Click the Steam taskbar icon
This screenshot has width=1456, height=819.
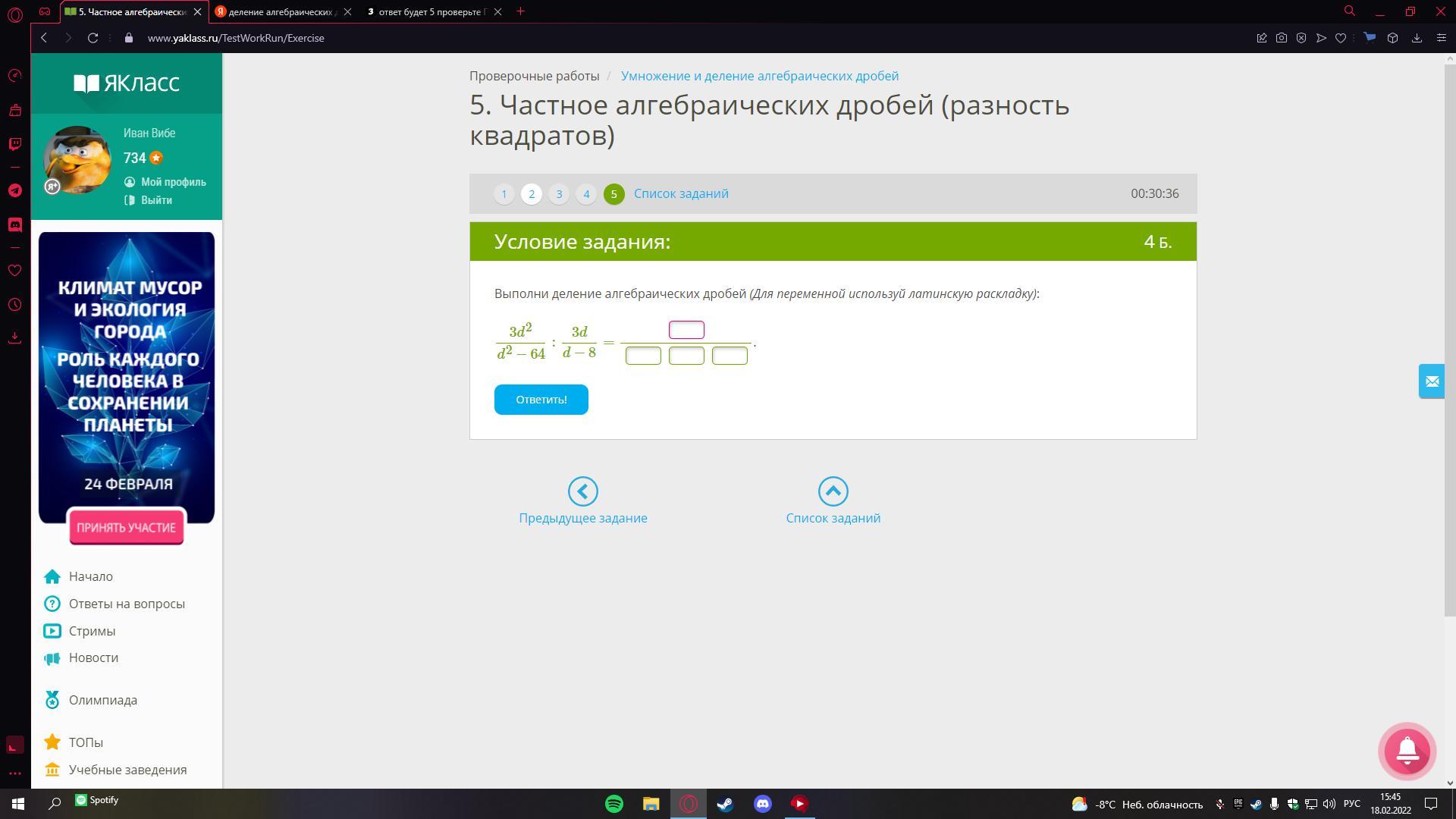tap(725, 804)
